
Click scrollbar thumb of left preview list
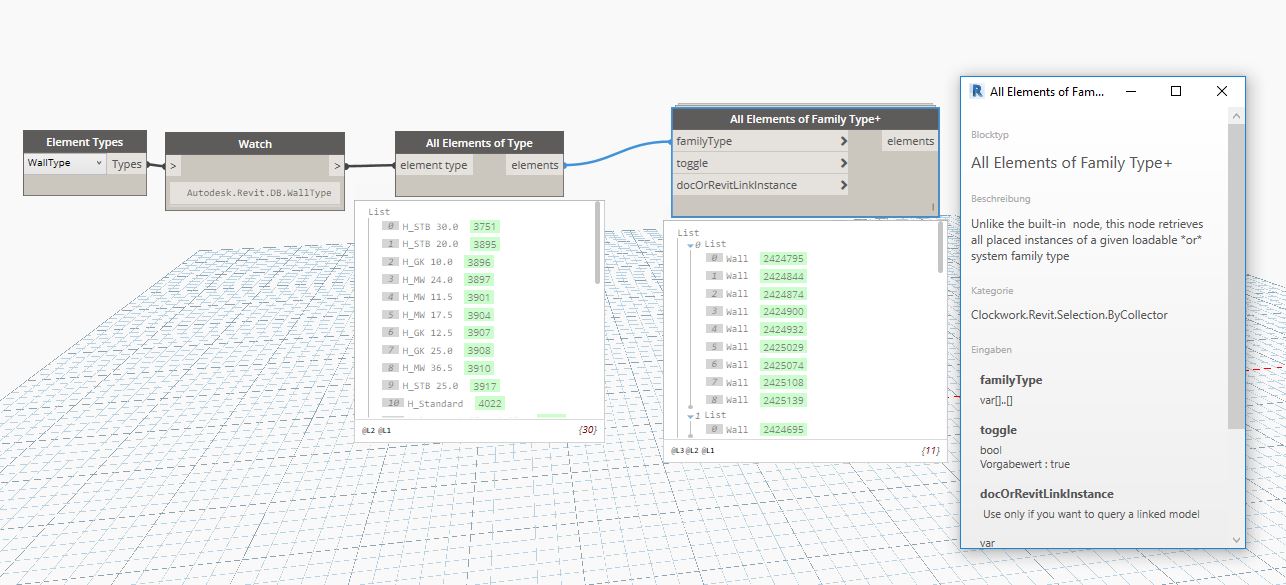tap(598, 242)
